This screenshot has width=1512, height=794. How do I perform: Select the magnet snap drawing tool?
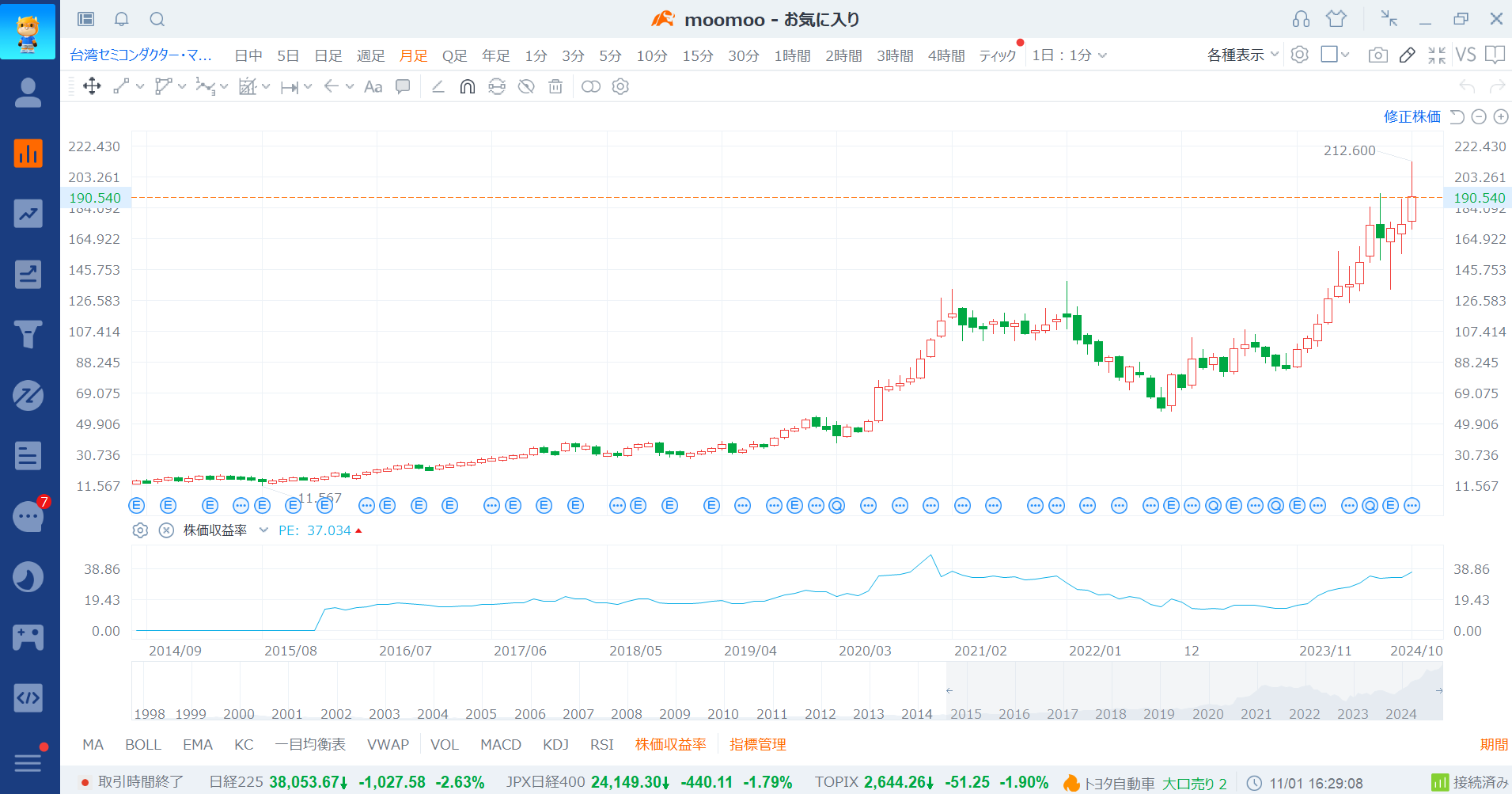(468, 86)
